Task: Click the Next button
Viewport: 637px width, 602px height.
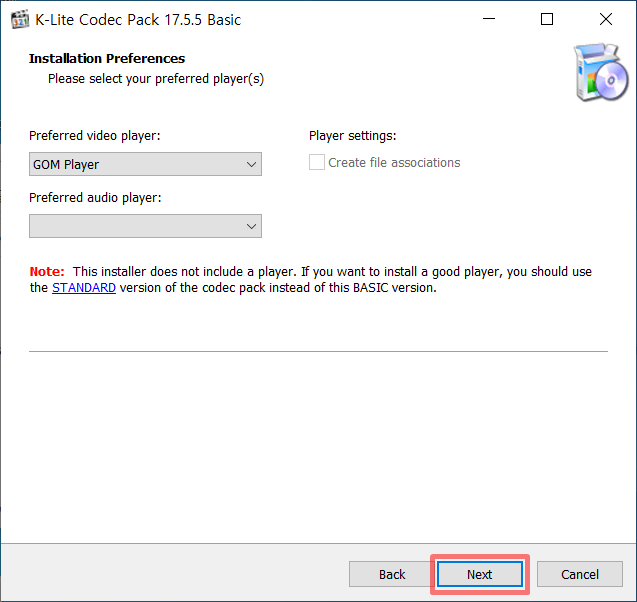Action: [480, 574]
